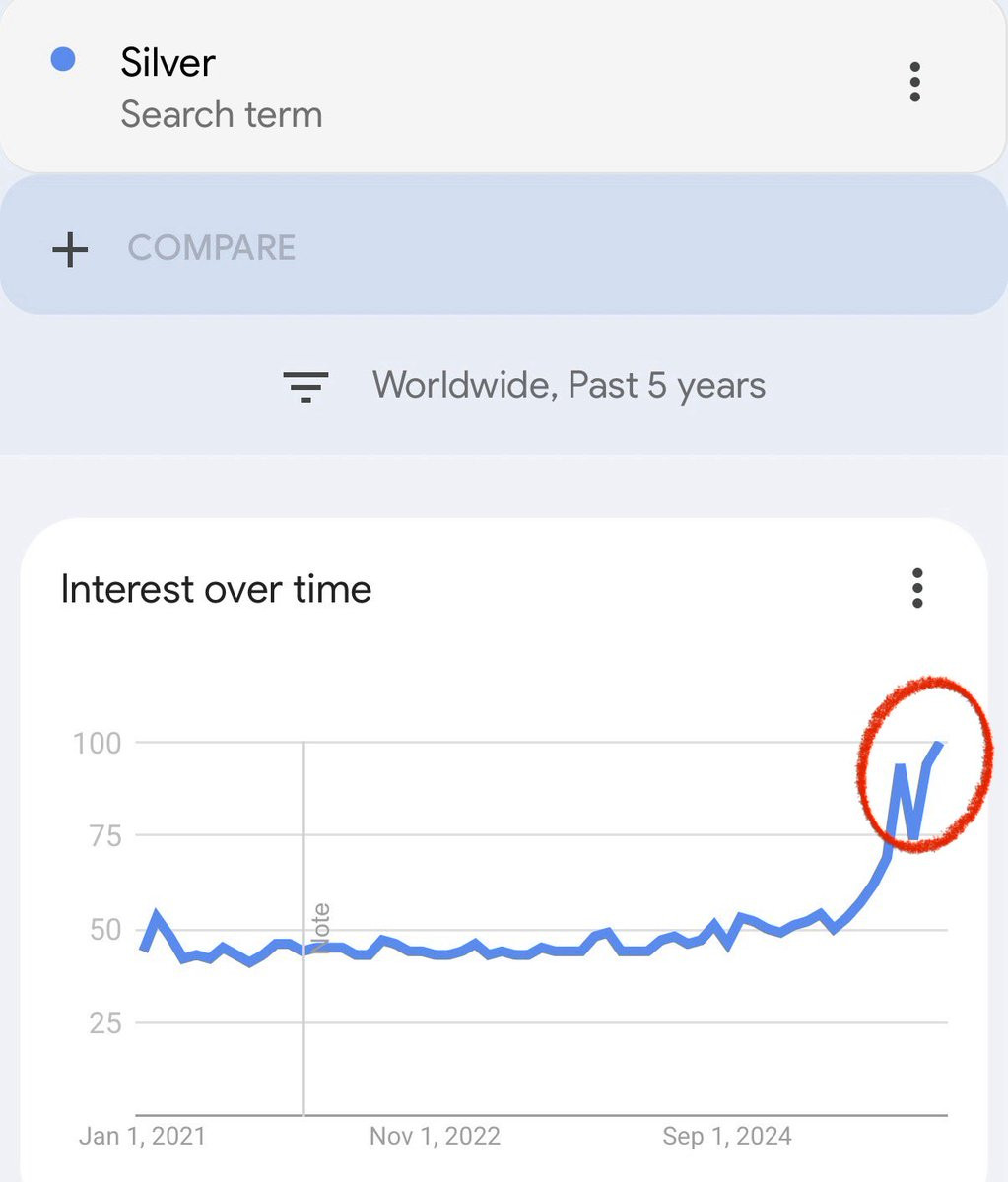Open the filter icon next to Worldwide
The width and height of the screenshot is (1008, 1182).
(x=305, y=387)
